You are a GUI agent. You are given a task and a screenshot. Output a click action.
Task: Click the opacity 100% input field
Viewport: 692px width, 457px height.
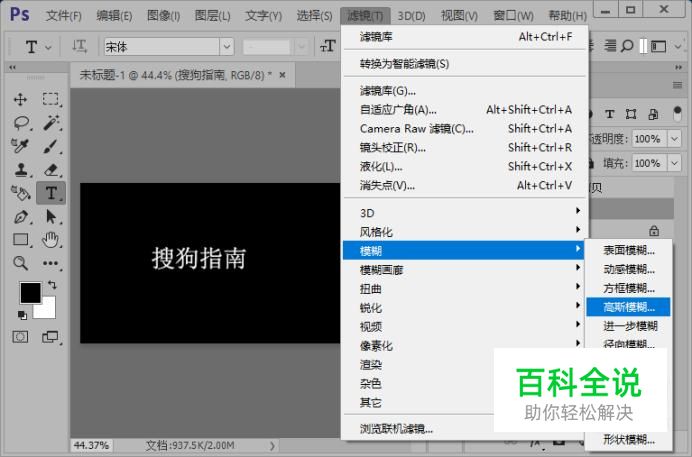[x=650, y=139]
